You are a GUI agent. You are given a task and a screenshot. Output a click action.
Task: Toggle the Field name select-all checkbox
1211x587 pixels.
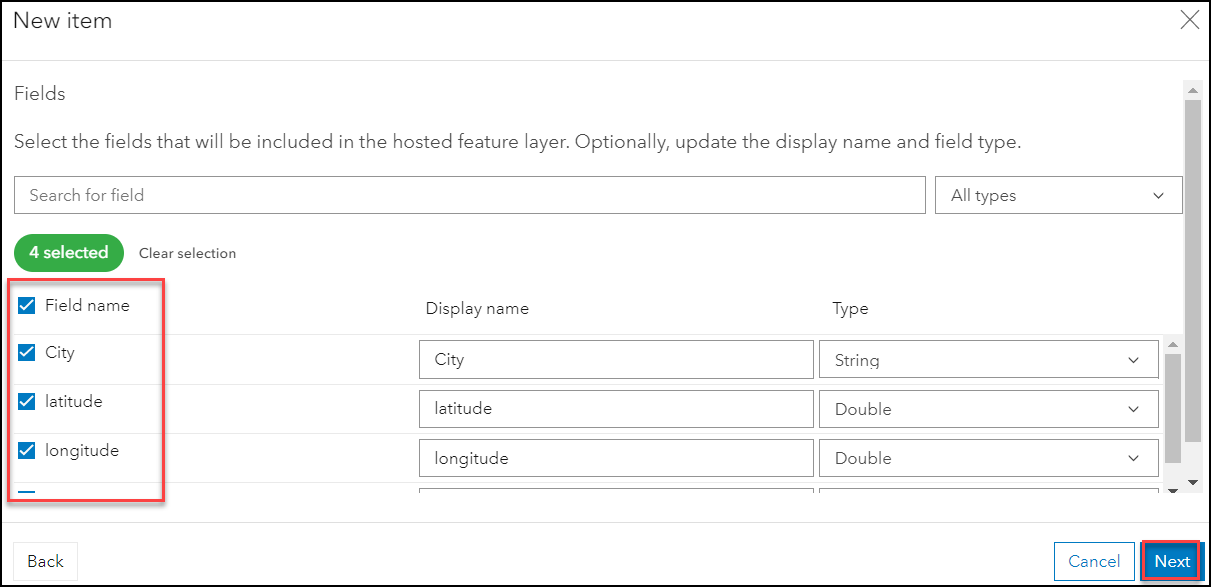[x=26, y=305]
